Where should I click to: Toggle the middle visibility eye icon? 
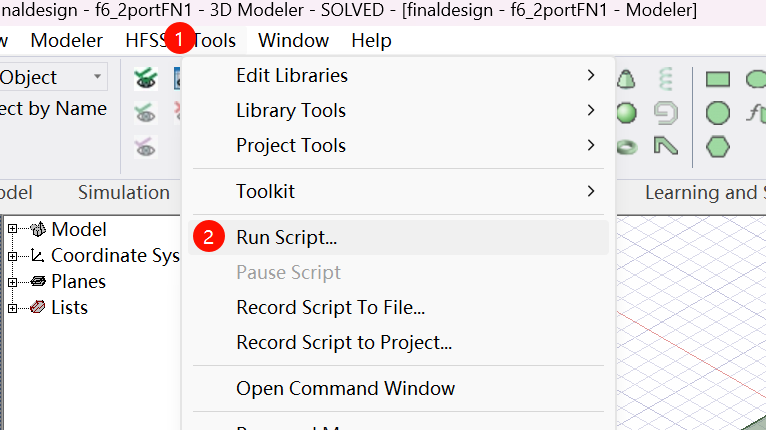(x=146, y=112)
